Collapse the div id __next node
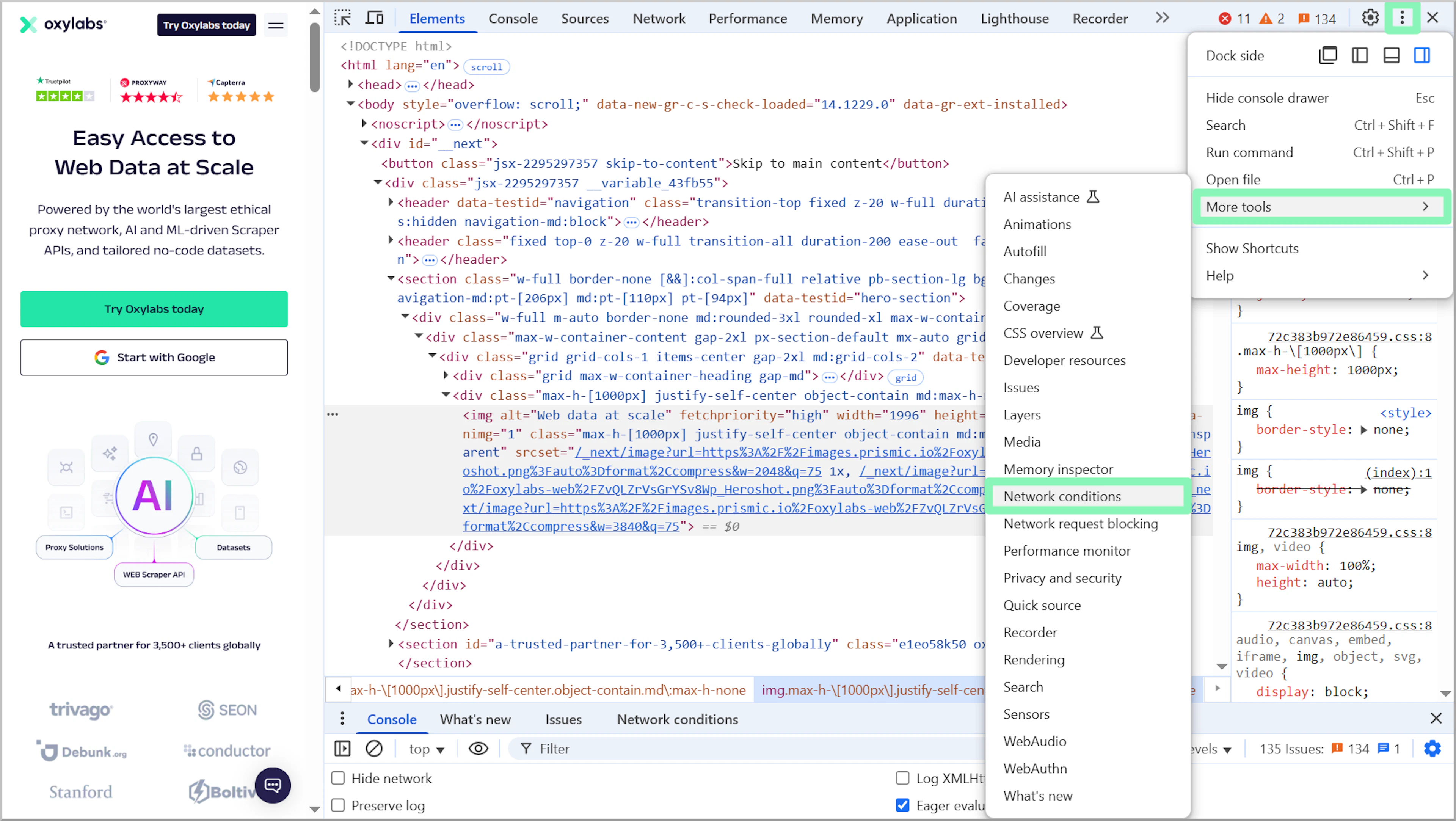Screen dimensions: 1456x821 pyautogui.click(x=364, y=143)
